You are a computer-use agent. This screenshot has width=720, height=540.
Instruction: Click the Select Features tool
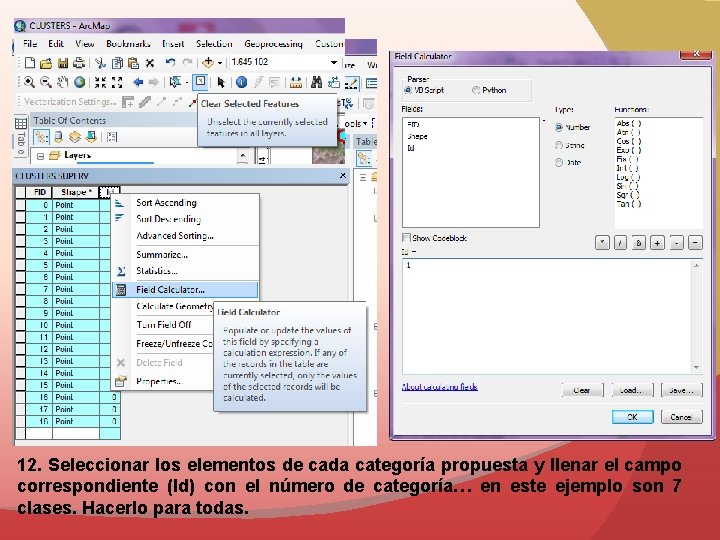pos(174,82)
